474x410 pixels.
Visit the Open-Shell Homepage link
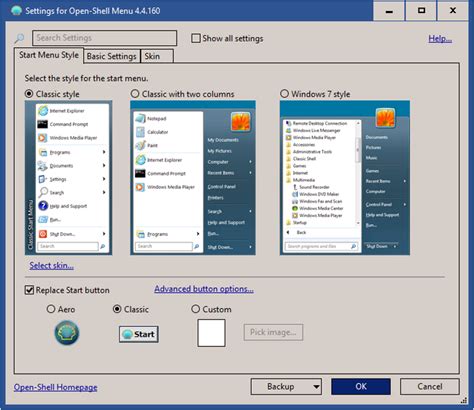56,387
